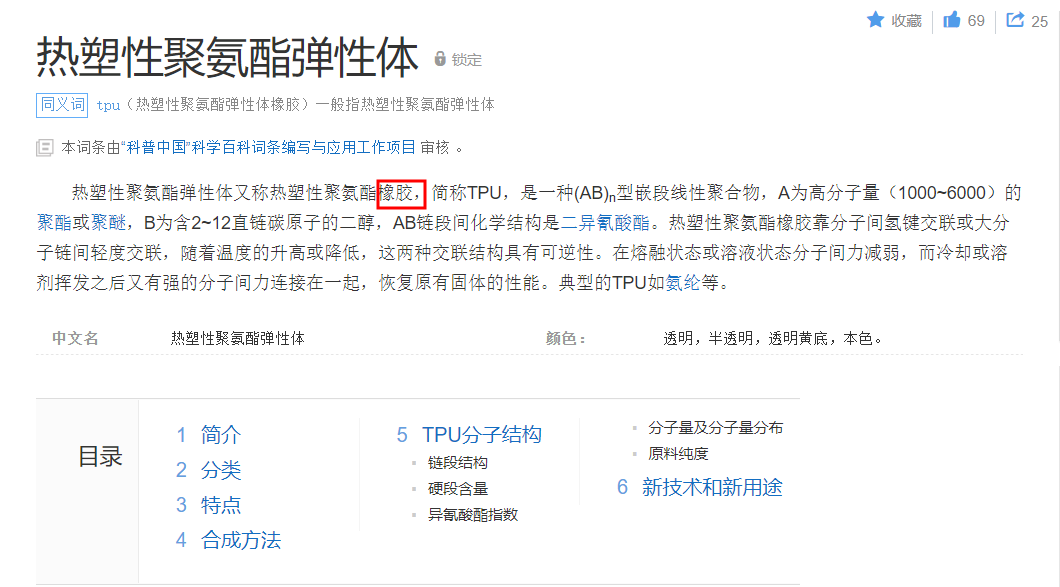Jump to section 1 简介
The image size is (1060, 587).
coord(220,435)
